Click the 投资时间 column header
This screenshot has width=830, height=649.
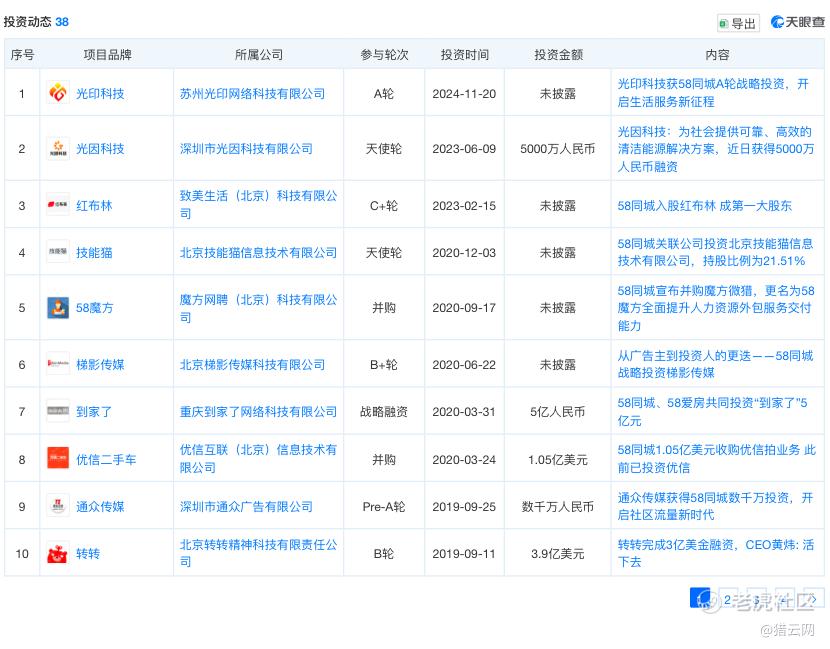(465, 55)
